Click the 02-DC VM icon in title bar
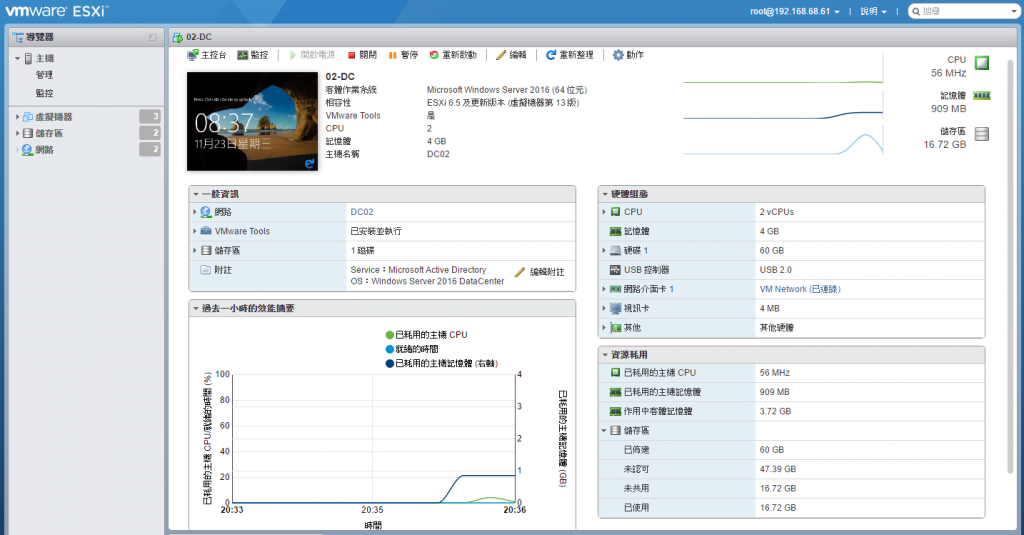Viewport: 1024px width, 535px height. (178, 37)
